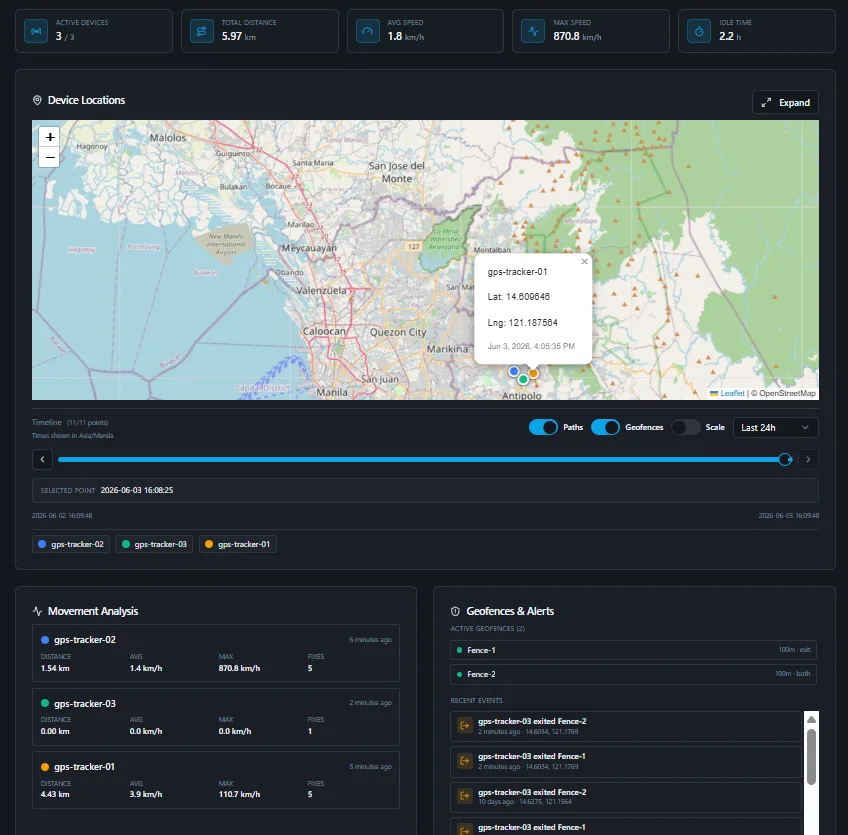Open the Leaflet attribution link
Viewport: 848px width, 835px height.
pyautogui.click(x=732, y=393)
